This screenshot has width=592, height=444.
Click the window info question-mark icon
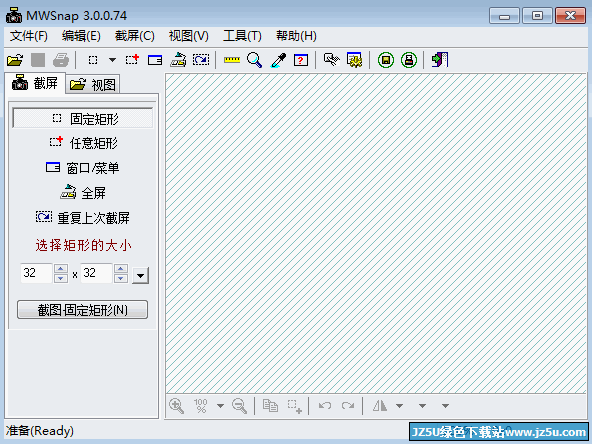pyautogui.click(x=301, y=60)
